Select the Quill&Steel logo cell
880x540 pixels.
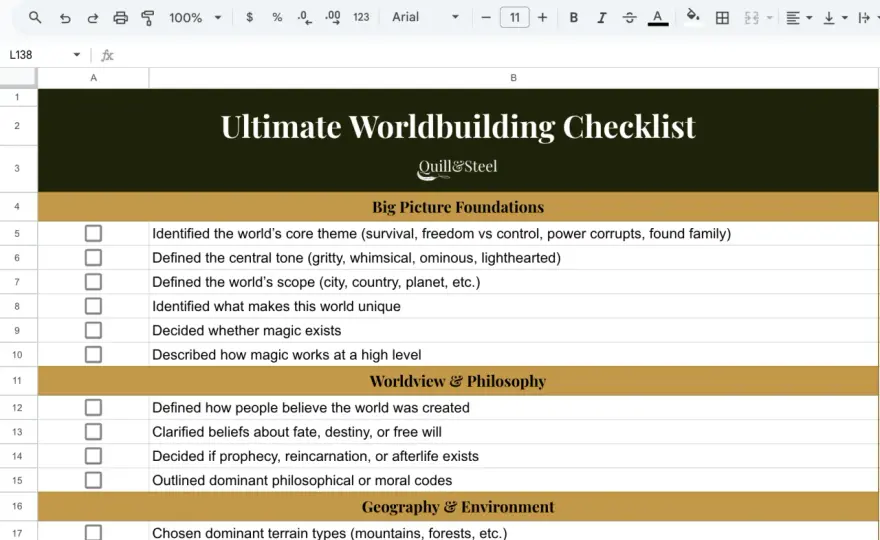click(x=458, y=168)
